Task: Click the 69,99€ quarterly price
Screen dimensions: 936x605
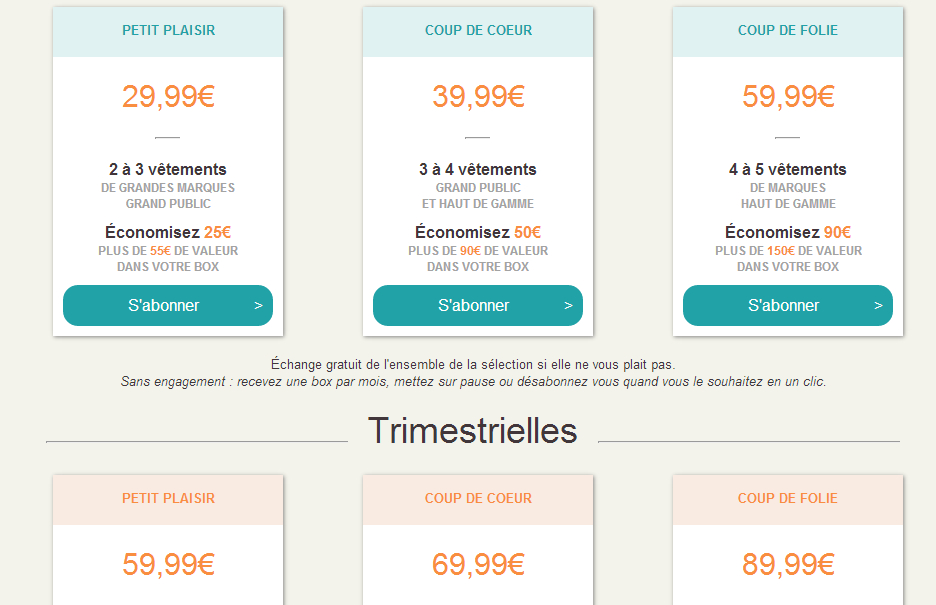Action: (x=478, y=565)
